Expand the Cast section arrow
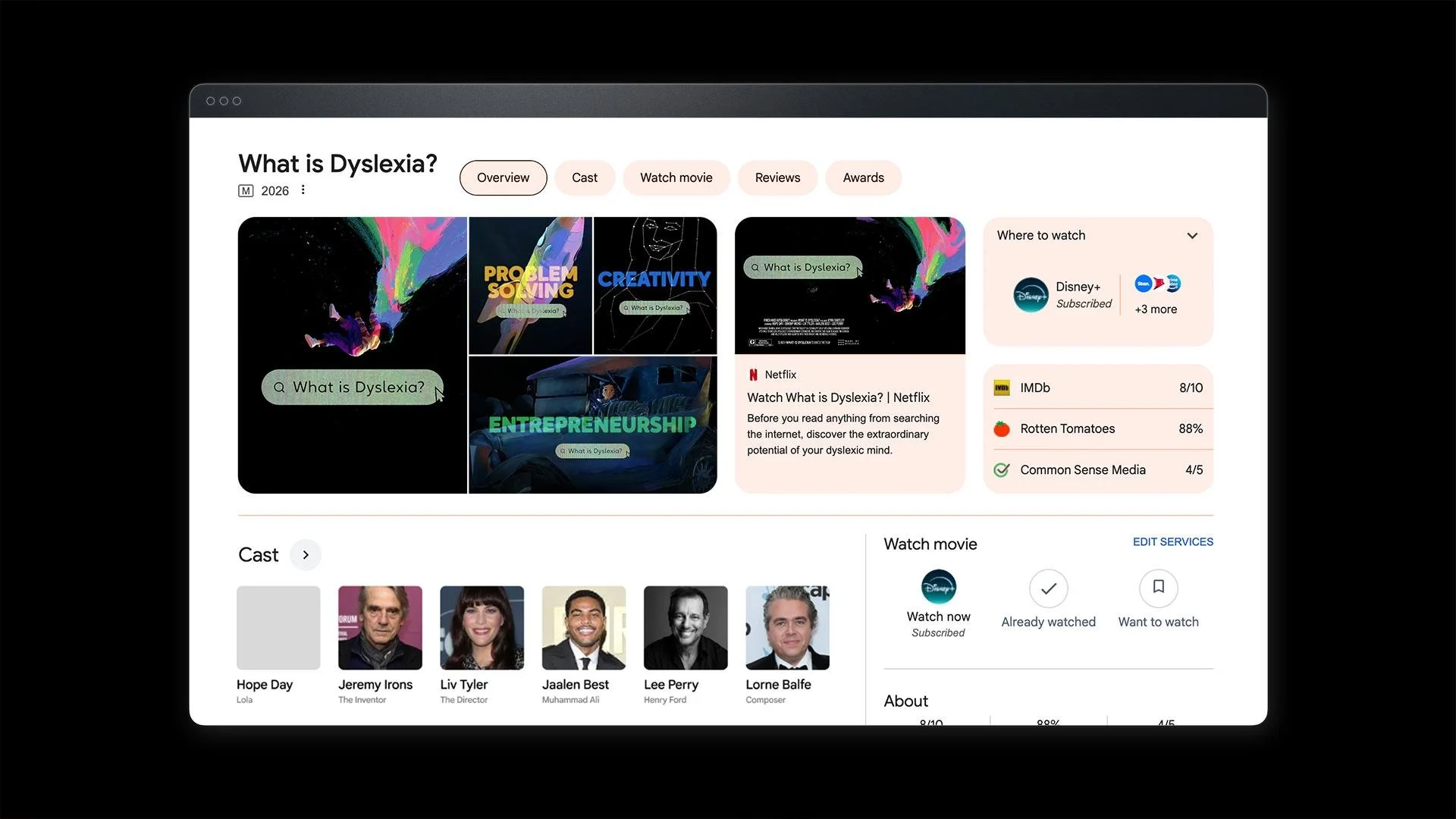The width and height of the screenshot is (1456, 819). [306, 555]
